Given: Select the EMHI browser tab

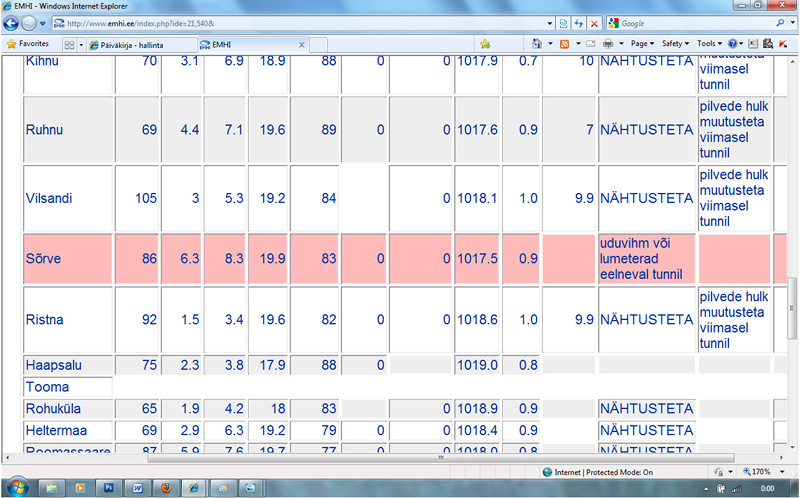Looking at the screenshot, I should (250, 44).
